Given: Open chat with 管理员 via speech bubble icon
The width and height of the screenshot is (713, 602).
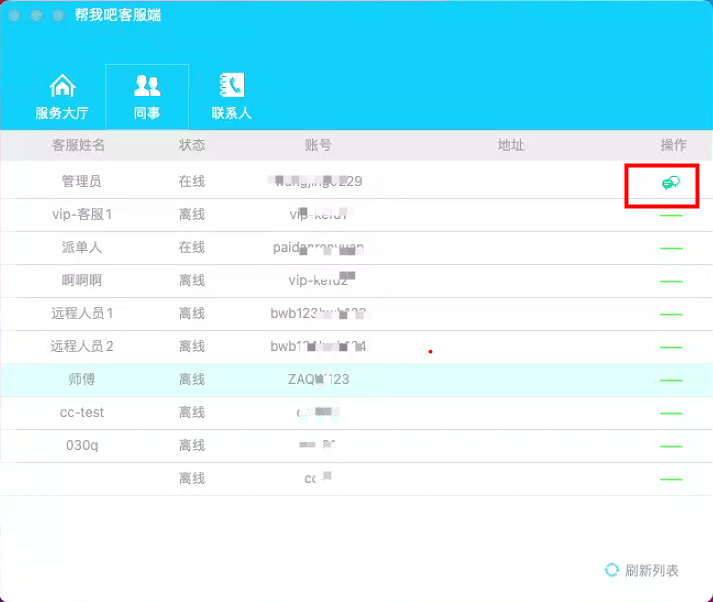Looking at the screenshot, I should [671, 183].
